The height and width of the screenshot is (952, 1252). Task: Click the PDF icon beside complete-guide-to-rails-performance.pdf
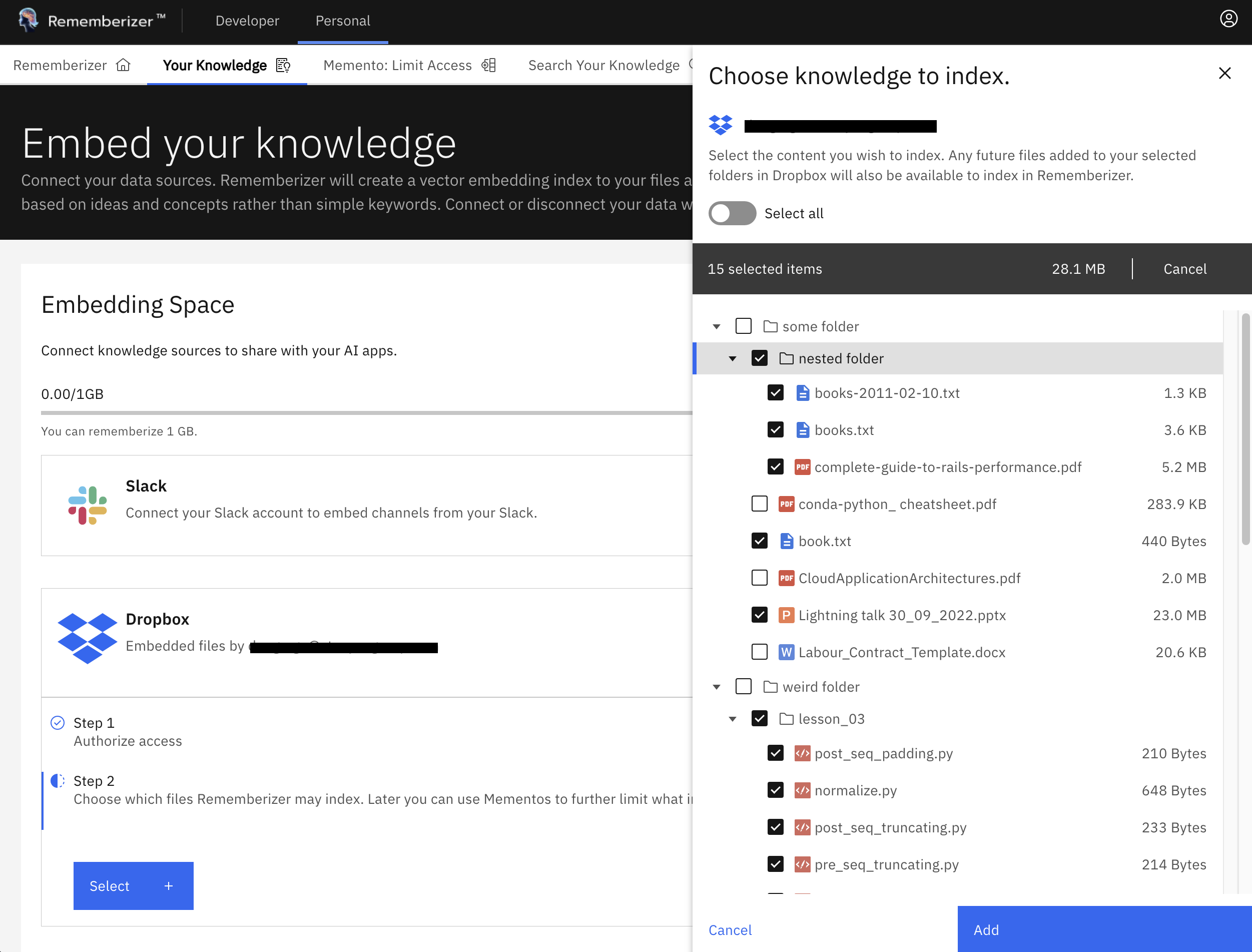pos(803,466)
